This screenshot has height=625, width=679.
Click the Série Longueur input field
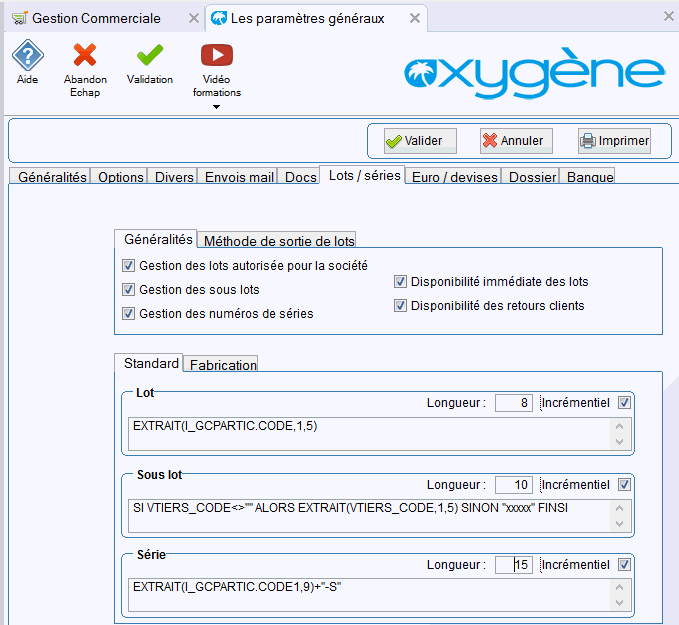pos(514,565)
